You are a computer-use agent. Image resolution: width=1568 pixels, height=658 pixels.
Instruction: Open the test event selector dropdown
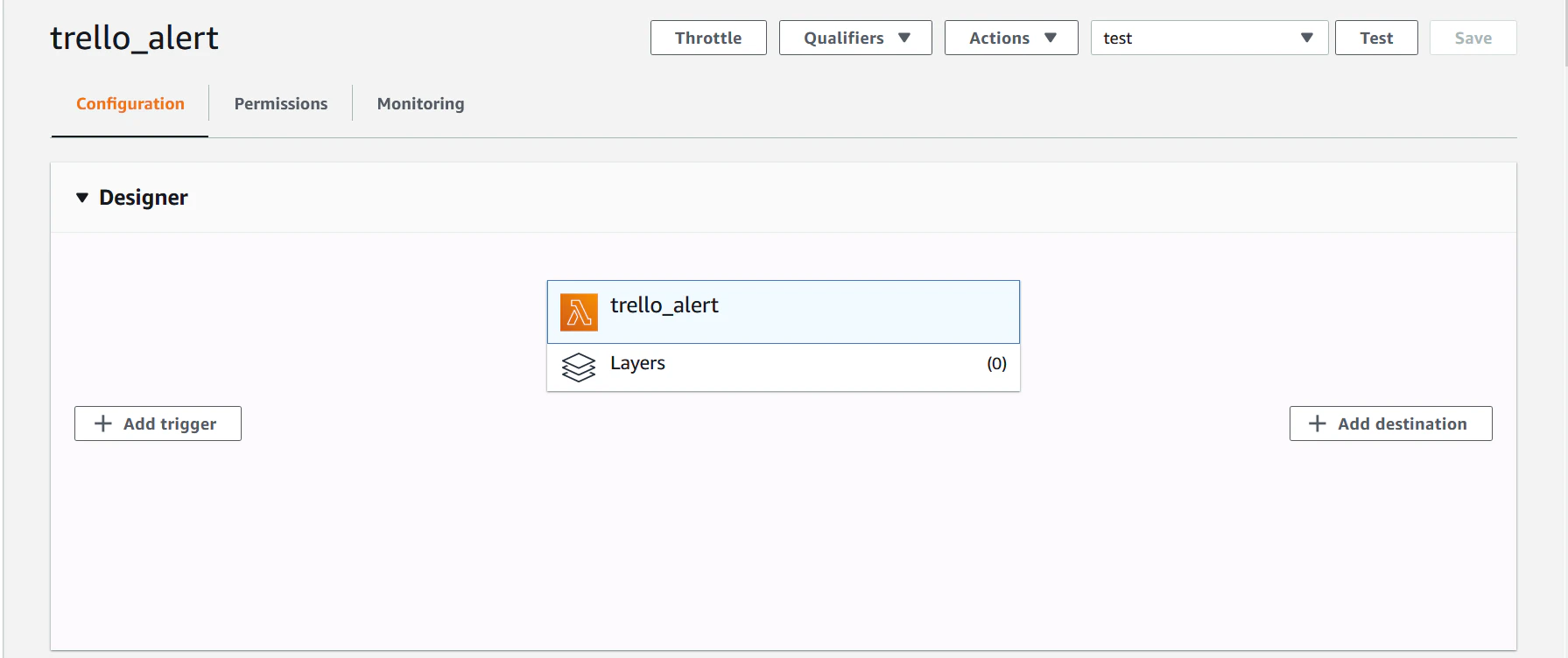pyautogui.click(x=1209, y=38)
